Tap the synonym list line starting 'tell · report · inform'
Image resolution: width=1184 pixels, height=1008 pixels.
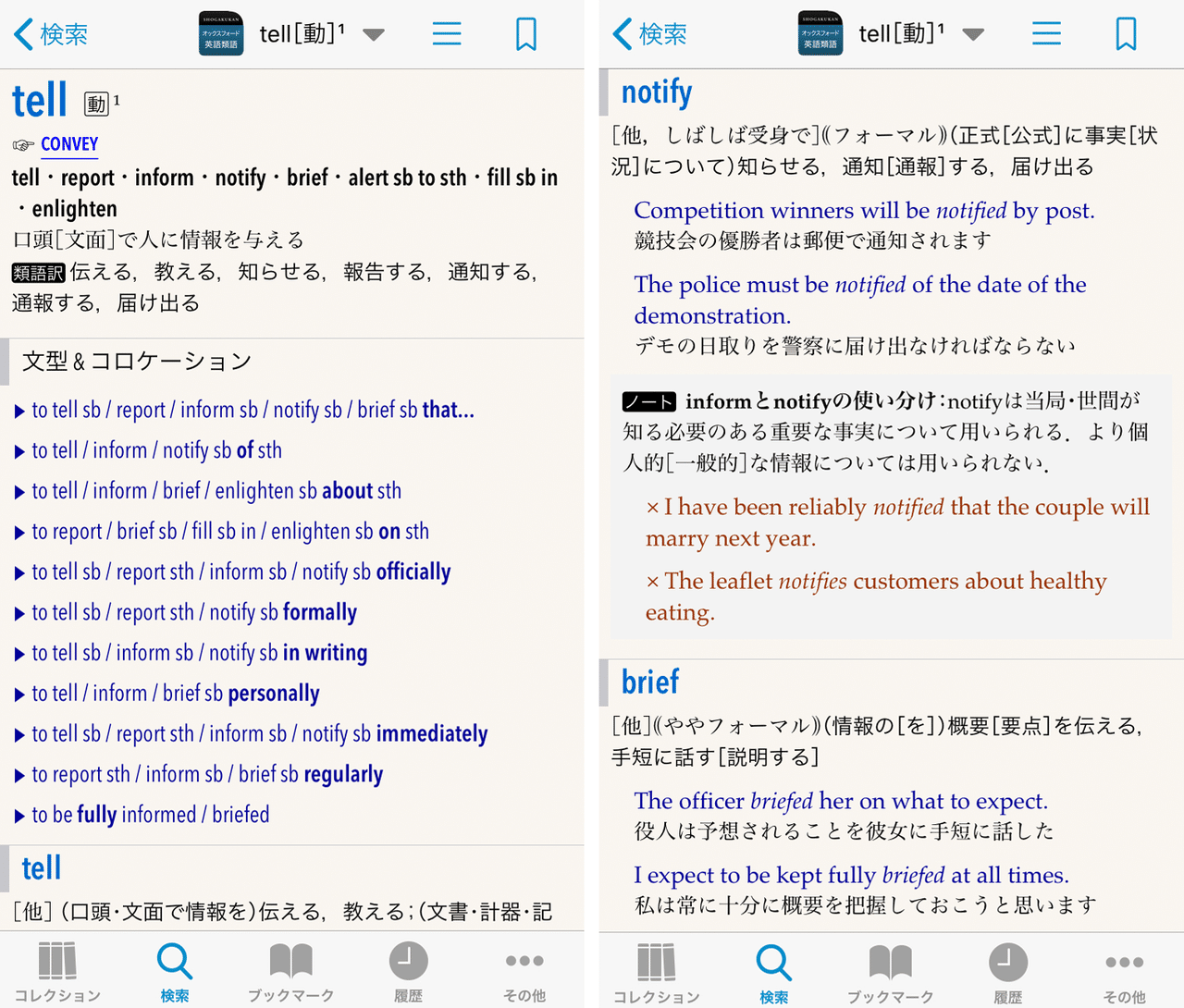click(x=285, y=192)
